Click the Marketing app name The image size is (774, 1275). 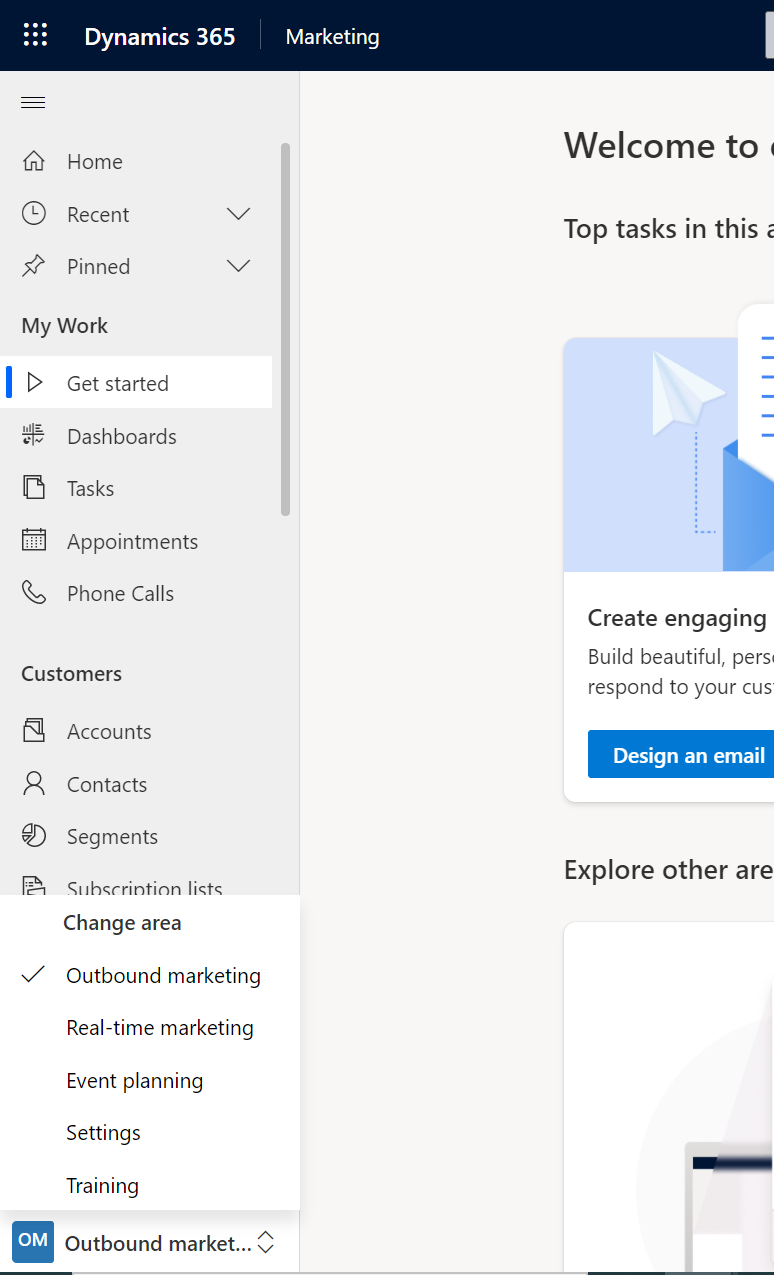pyautogui.click(x=332, y=37)
